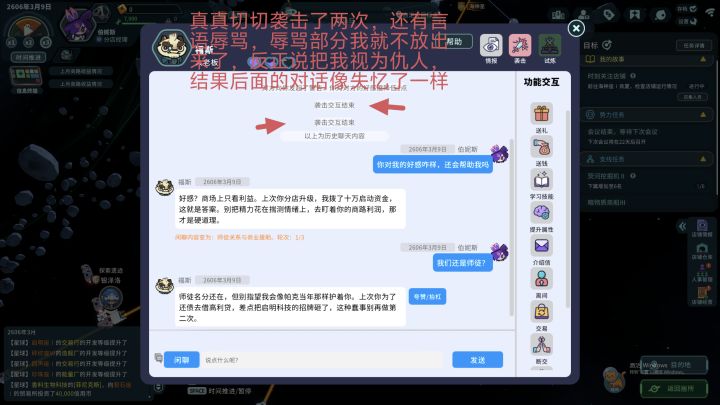This screenshot has width=720, height=405.
Task: Click the second 上月 report button
Action: pyautogui.click(x=81, y=84)
